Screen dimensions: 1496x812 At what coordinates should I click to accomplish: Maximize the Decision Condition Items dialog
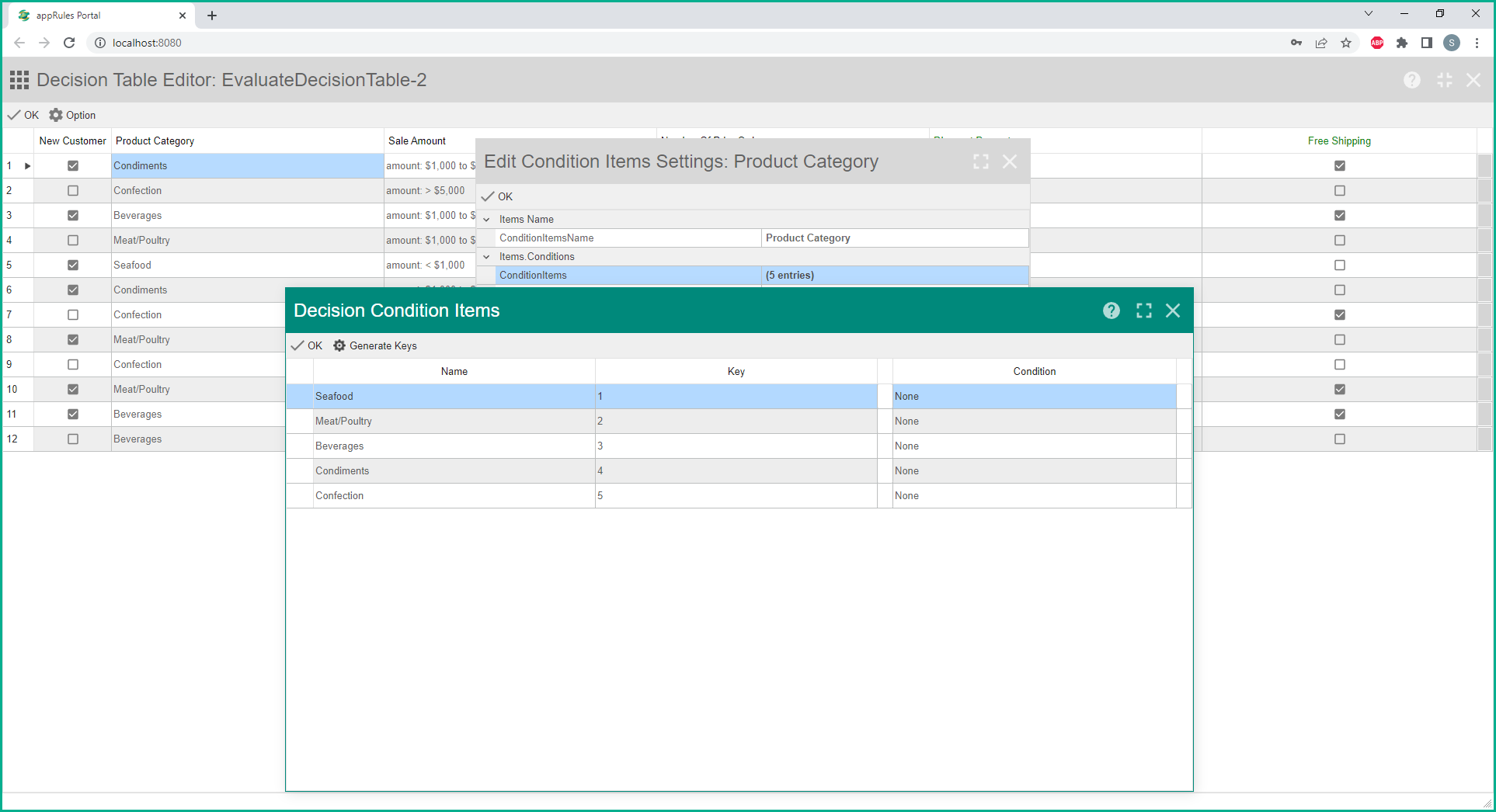click(1144, 311)
